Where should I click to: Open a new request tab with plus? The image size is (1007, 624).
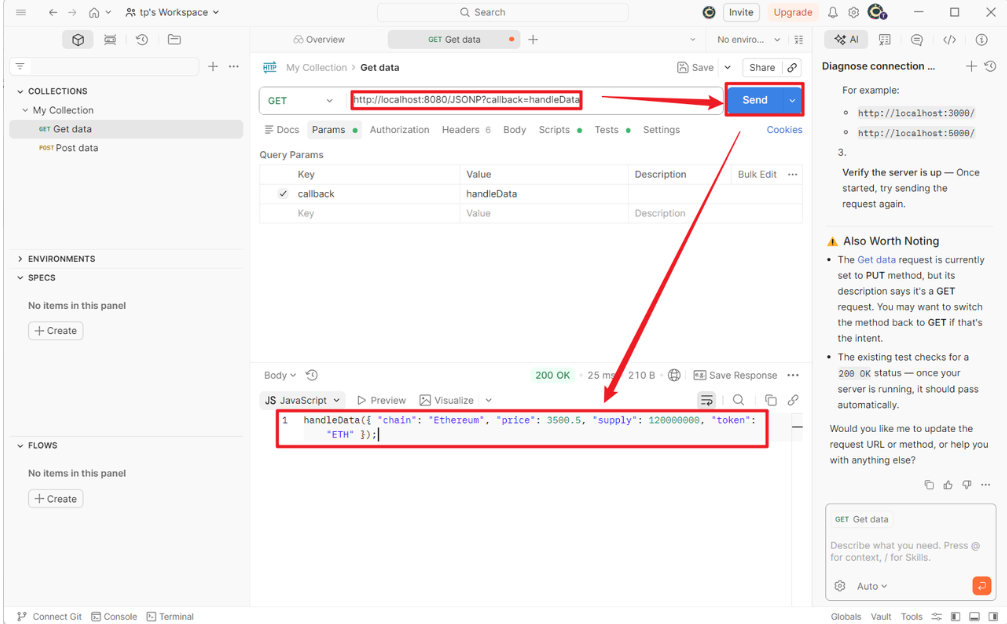(533, 40)
